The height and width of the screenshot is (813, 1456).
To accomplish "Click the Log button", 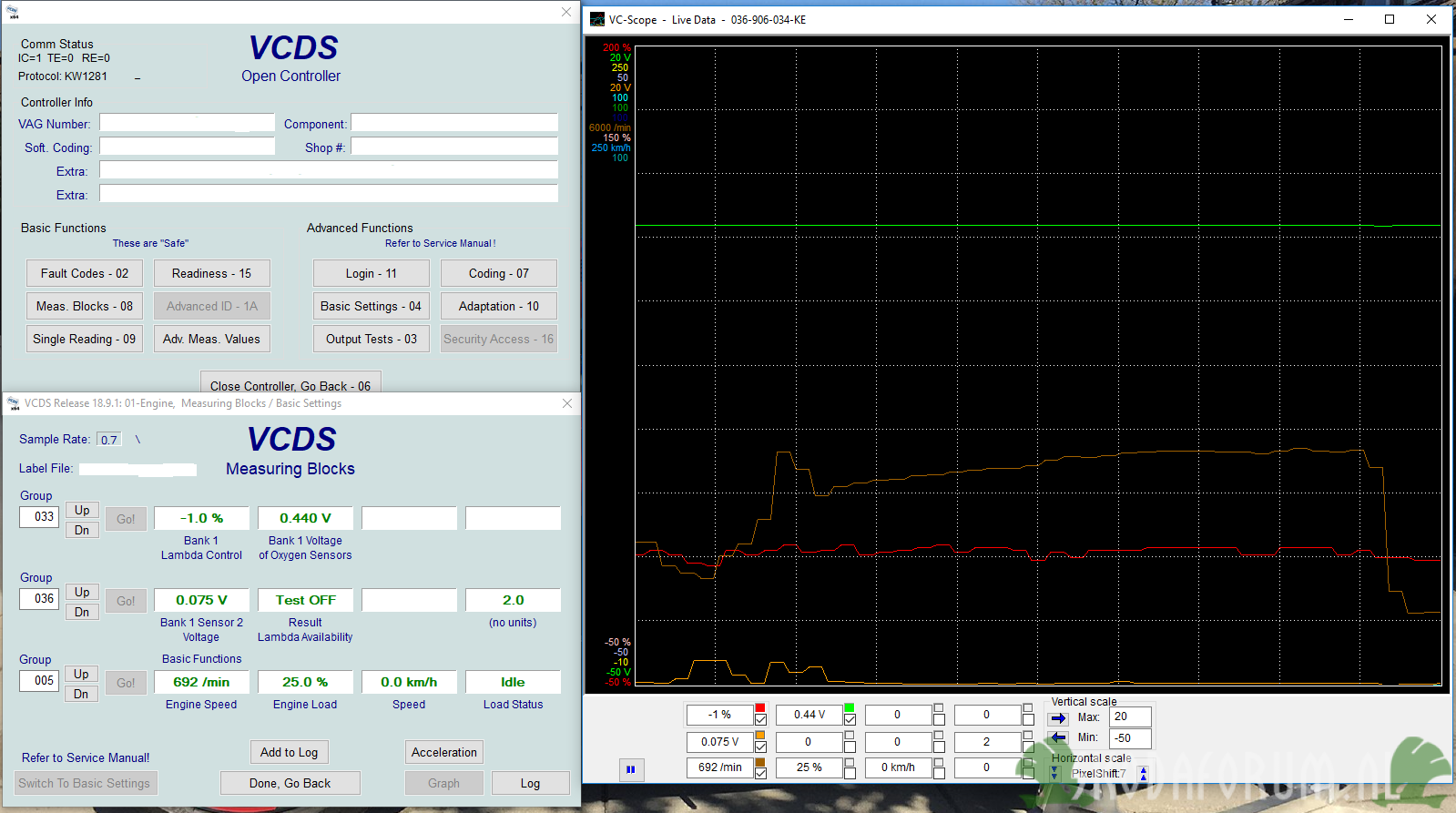I will pos(531,783).
